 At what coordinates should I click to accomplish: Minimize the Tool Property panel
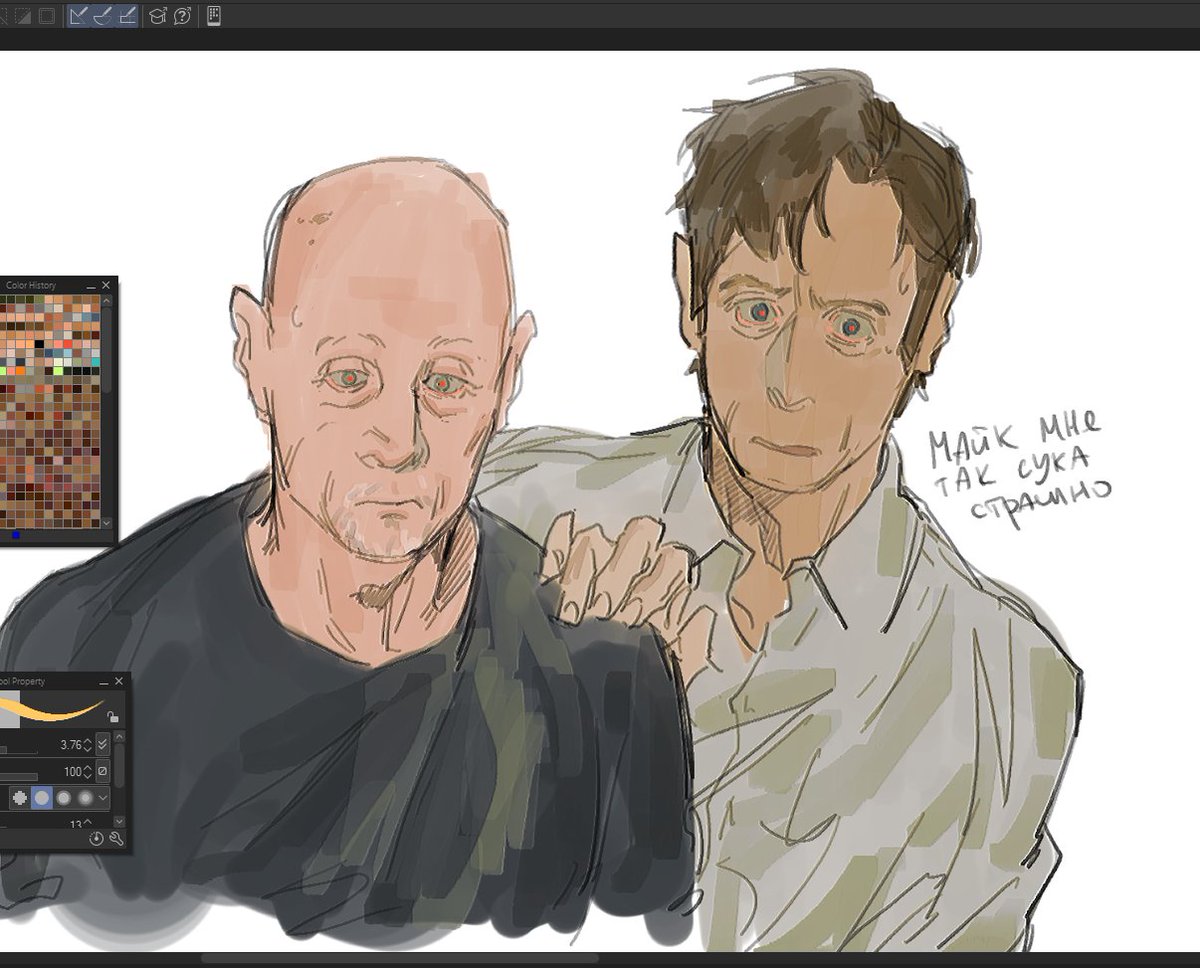104,683
